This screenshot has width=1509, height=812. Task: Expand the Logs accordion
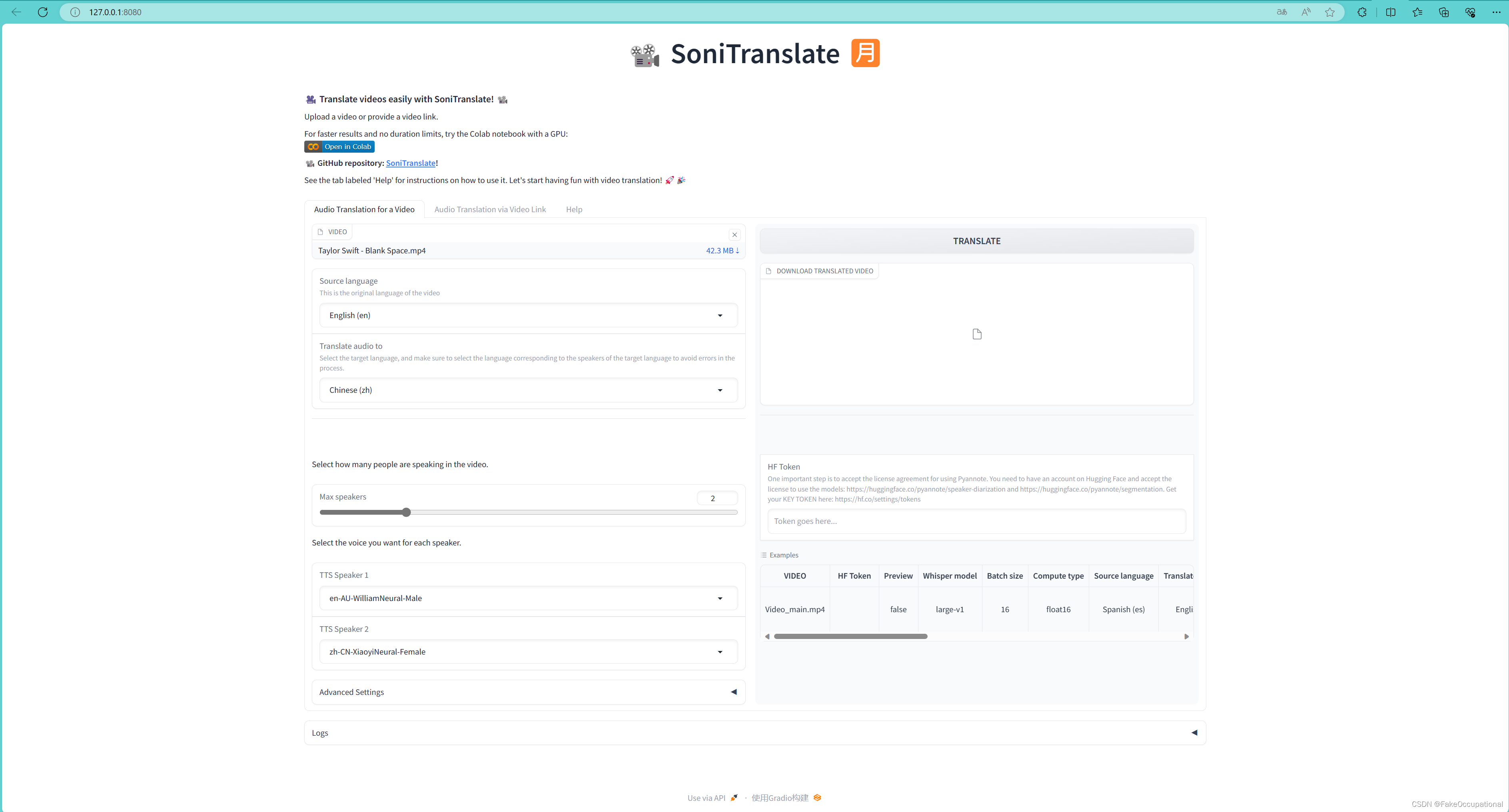click(754, 733)
